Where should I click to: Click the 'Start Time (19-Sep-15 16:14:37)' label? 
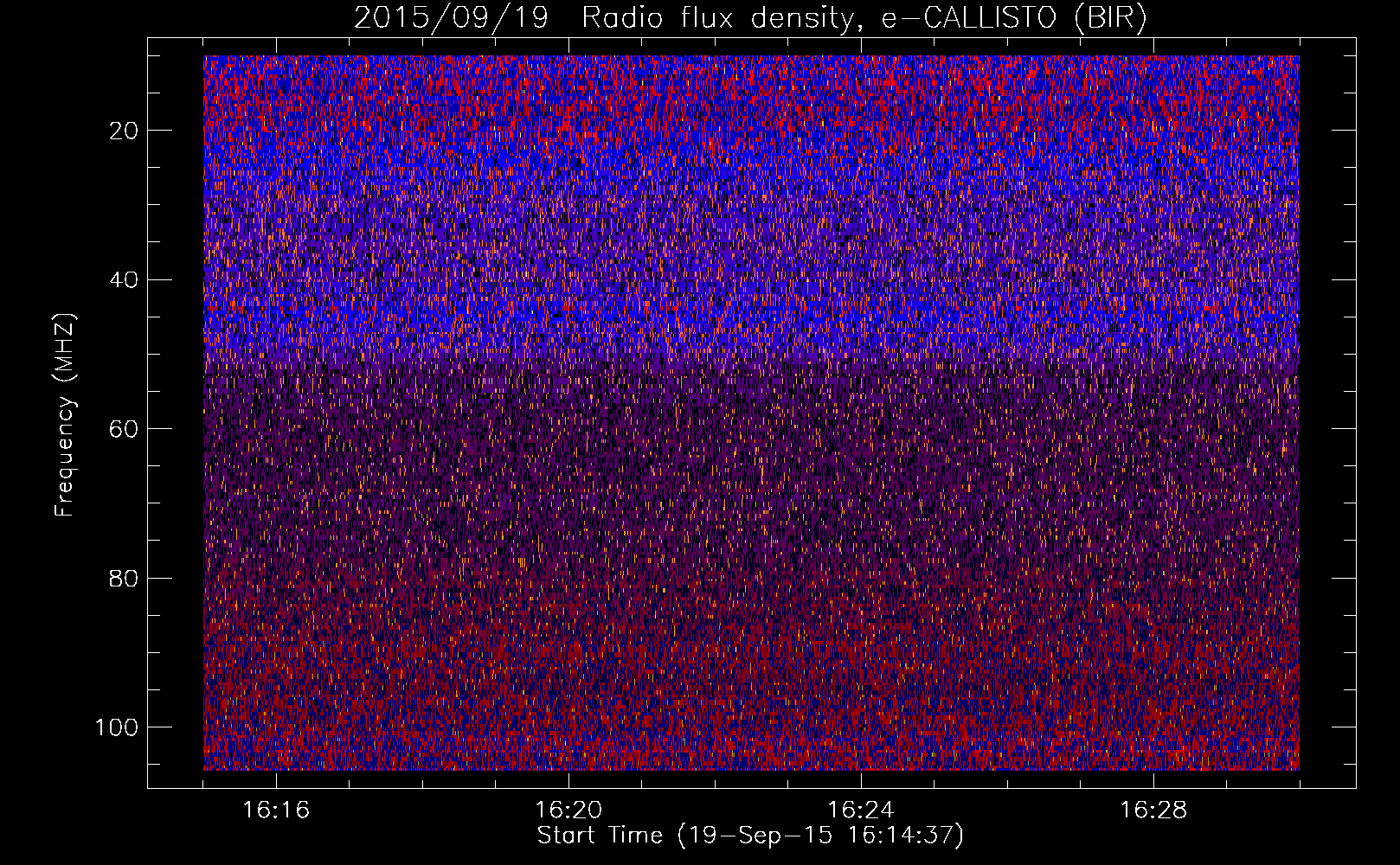point(750,836)
